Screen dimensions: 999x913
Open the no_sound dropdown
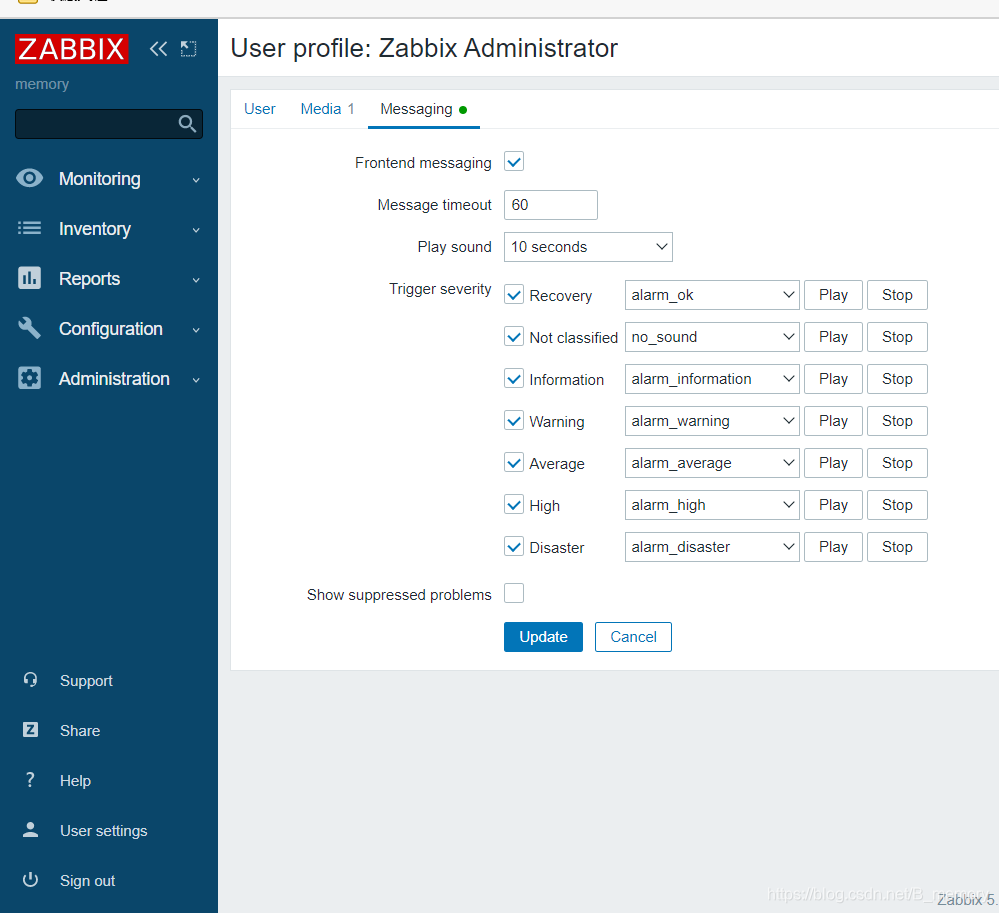pos(712,337)
